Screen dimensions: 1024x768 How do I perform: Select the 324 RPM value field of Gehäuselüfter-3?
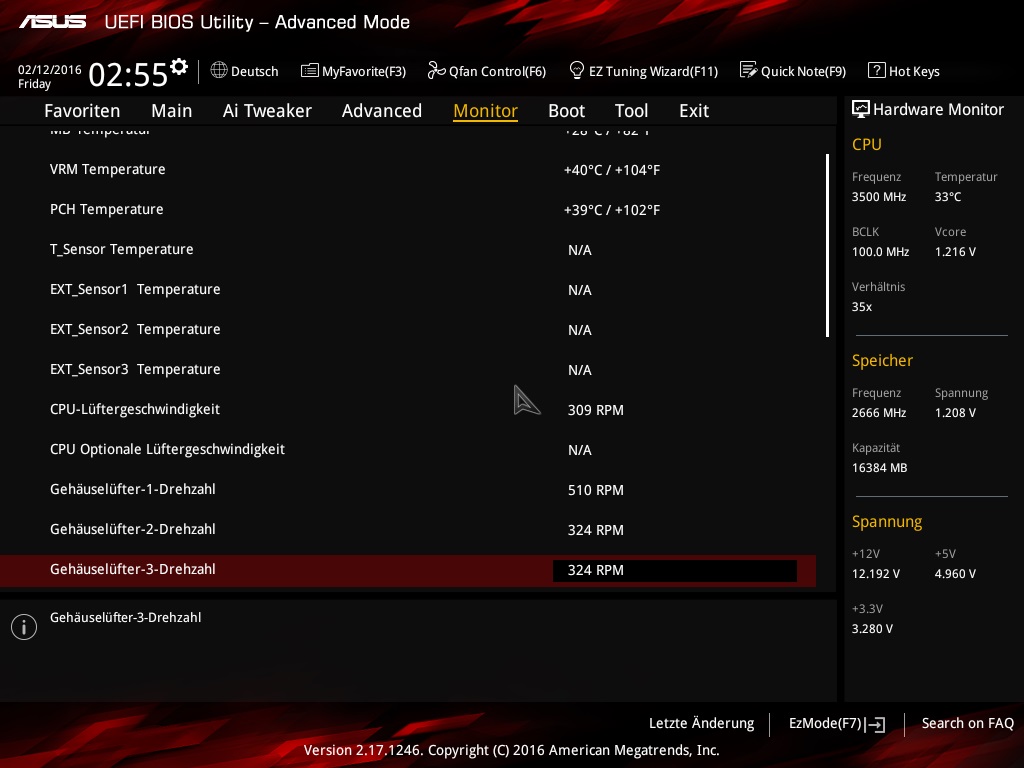tap(675, 570)
